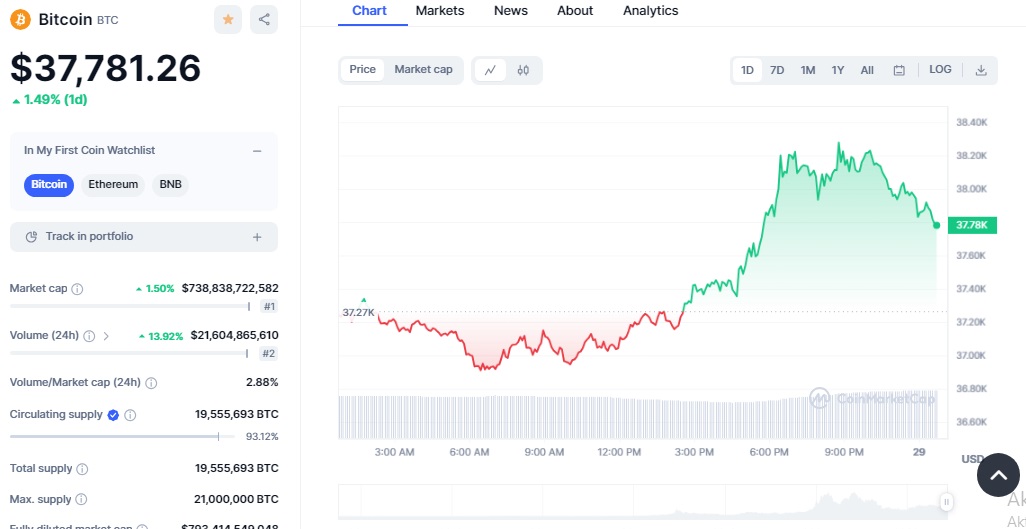1026x529 pixels.
Task: Click the pause handle on range slider
Action: [x=946, y=502]
